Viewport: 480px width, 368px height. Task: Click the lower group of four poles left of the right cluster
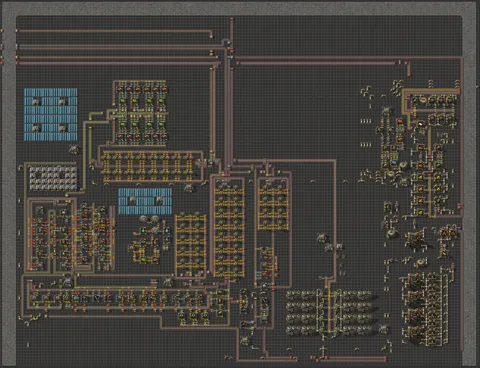coord(366,144)
